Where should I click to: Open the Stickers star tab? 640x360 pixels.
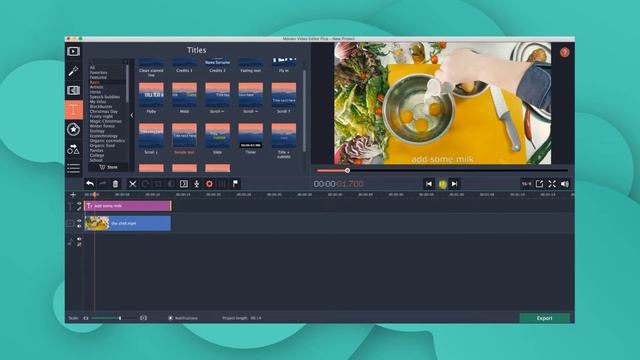73,129
